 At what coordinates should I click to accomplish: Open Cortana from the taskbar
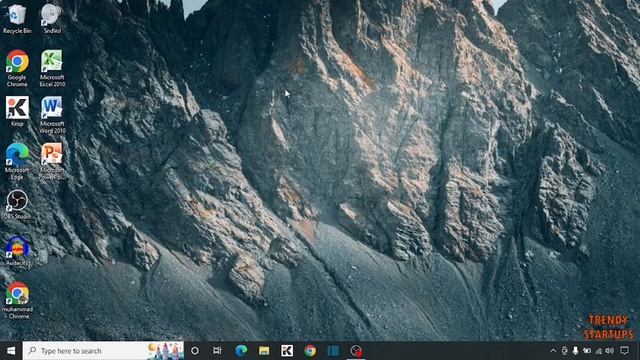coord(195,351)
